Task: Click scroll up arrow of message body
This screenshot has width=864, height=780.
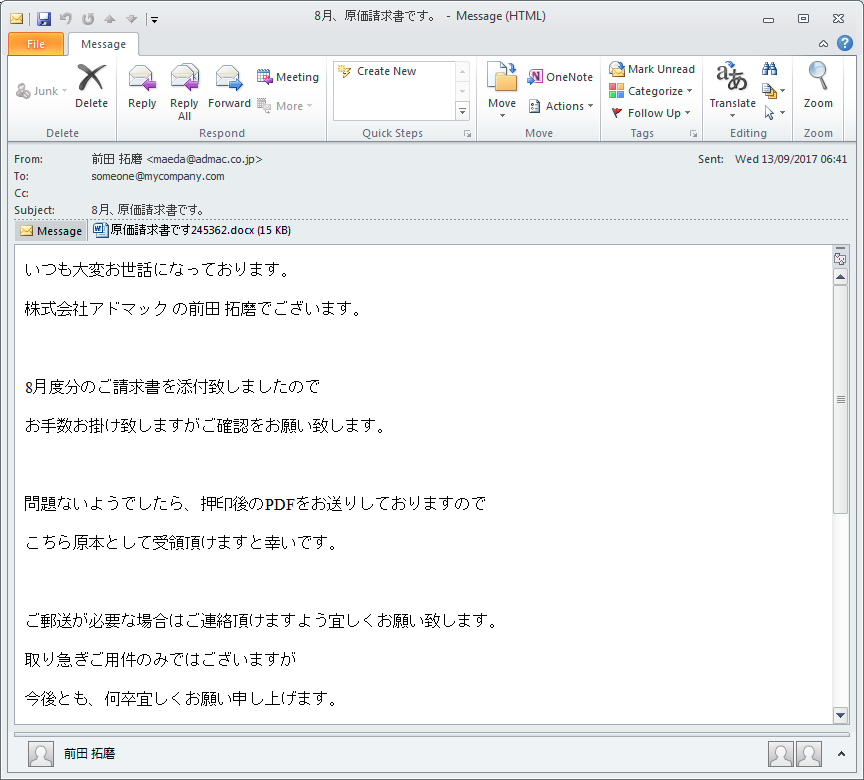Action: tap(840, 277)
